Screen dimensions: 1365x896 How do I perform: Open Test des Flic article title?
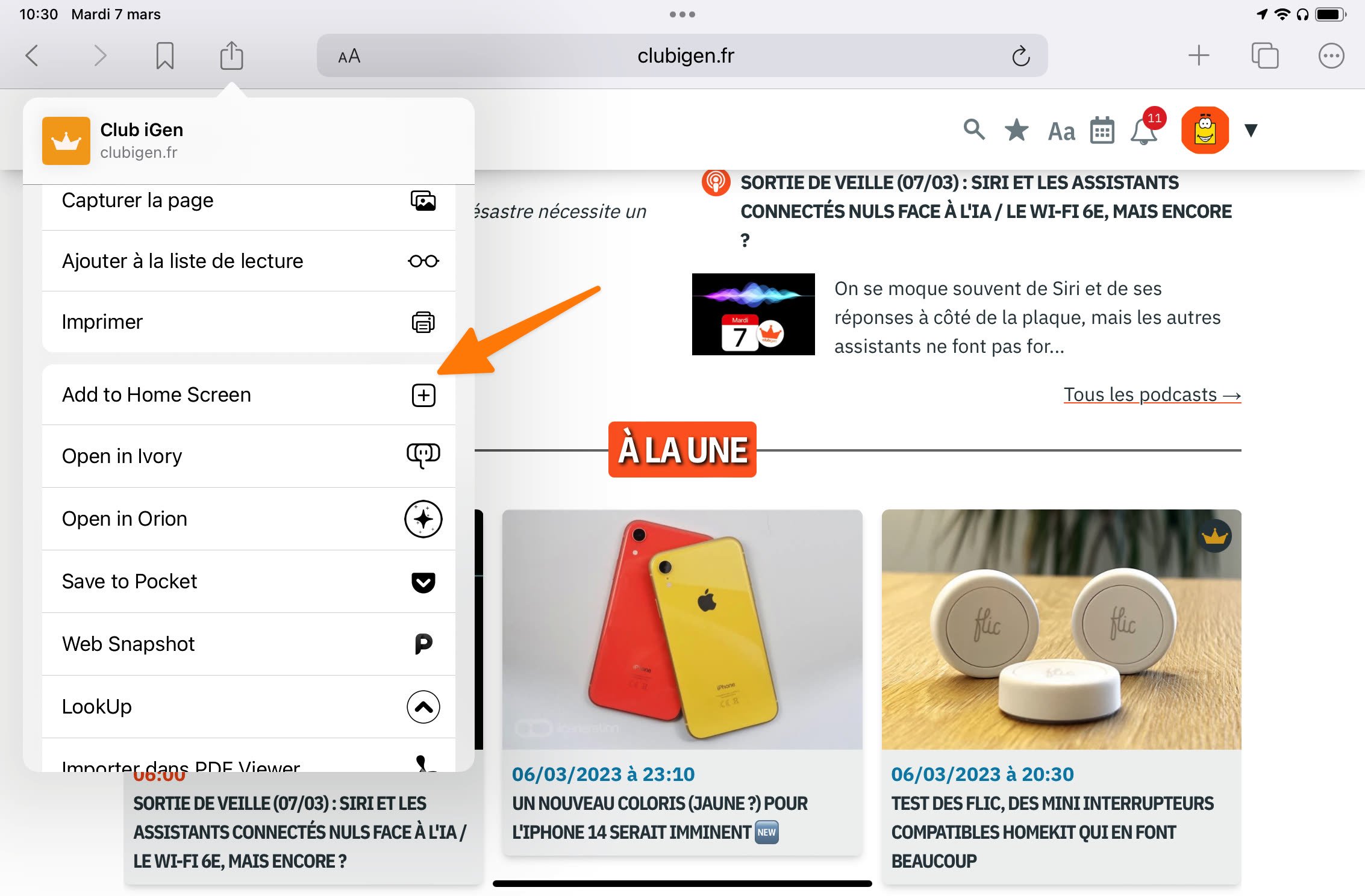click(x=1052, y=832)
